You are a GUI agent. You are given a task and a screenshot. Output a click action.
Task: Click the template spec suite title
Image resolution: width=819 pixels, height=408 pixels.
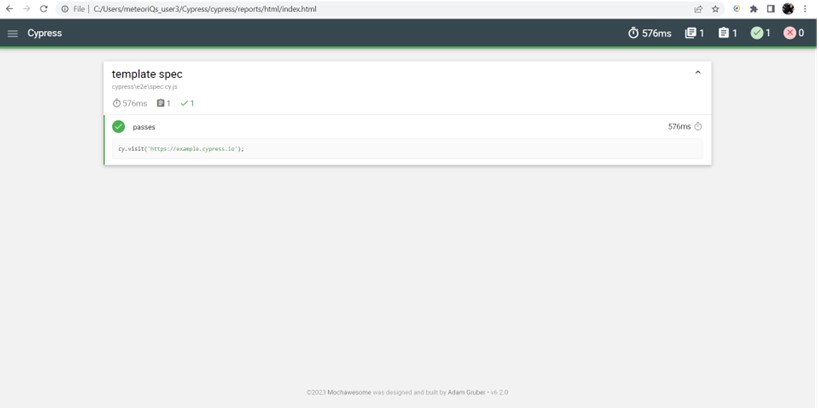(147, 74)
